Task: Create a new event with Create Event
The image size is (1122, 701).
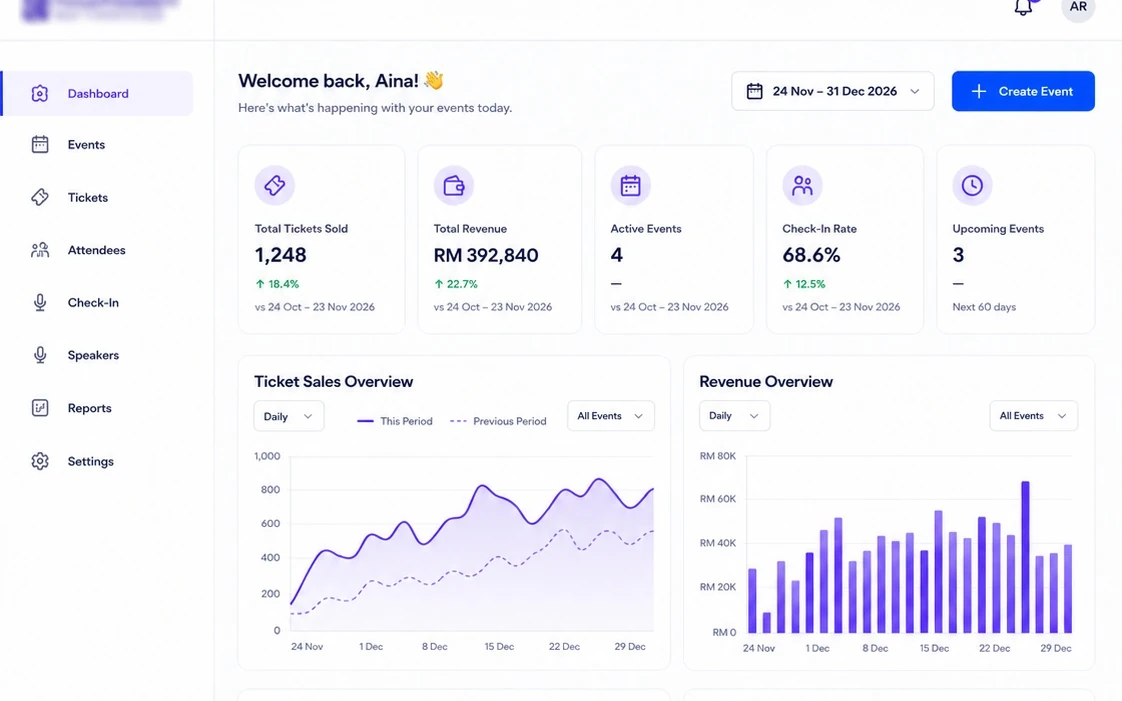Action: [1023, 91]
